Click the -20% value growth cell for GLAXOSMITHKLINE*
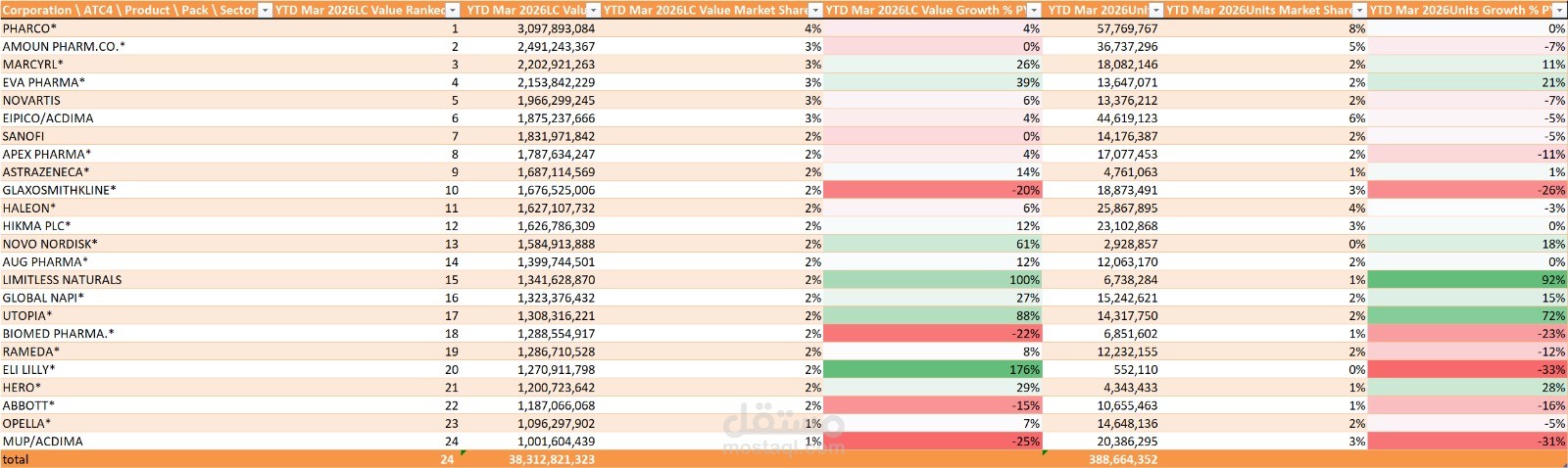This screenshot has height=468, width=1568. click(933, 190)
